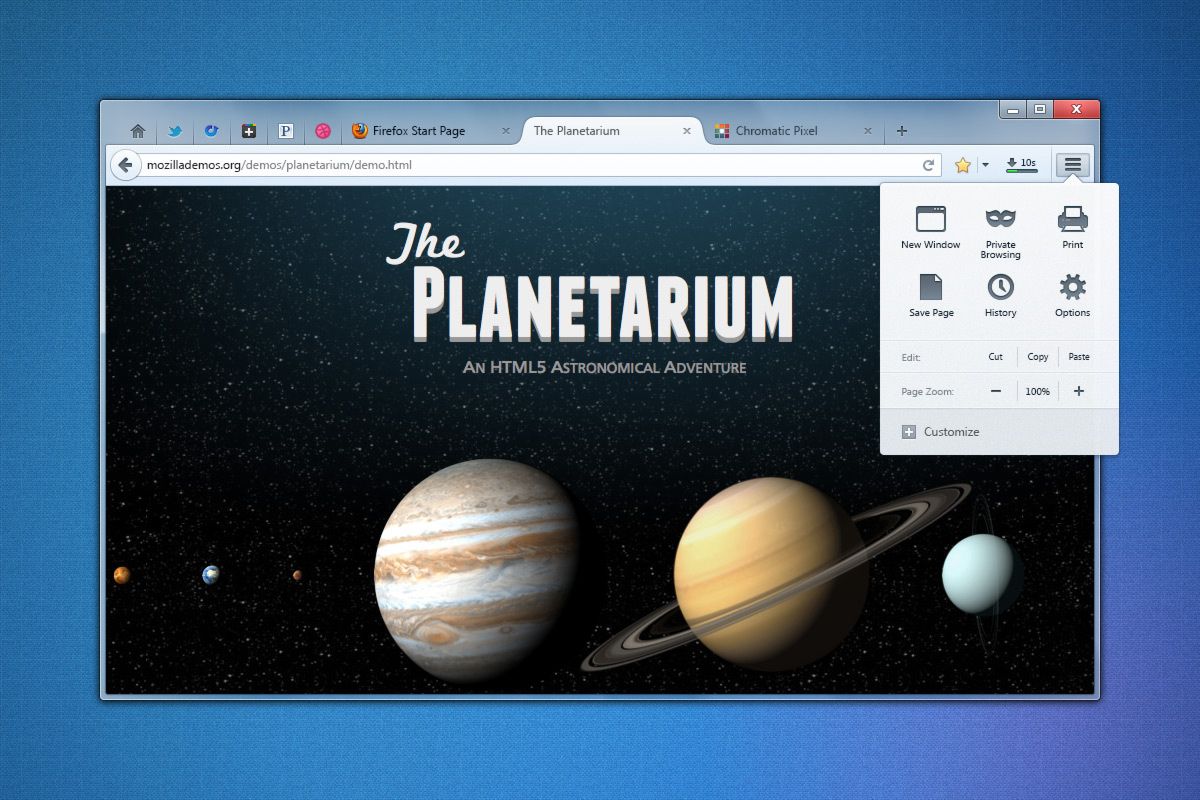Viewport: 1200px width, 800px height.
Task: Decrease Page Zoom with the minus control
Action: click(995, 391)
